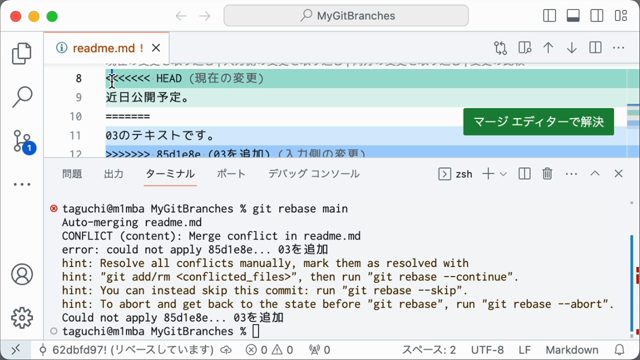This screenshot has width=640, height=360.
Task: Close the bottom panel X
Action: [x=618, y=174]
